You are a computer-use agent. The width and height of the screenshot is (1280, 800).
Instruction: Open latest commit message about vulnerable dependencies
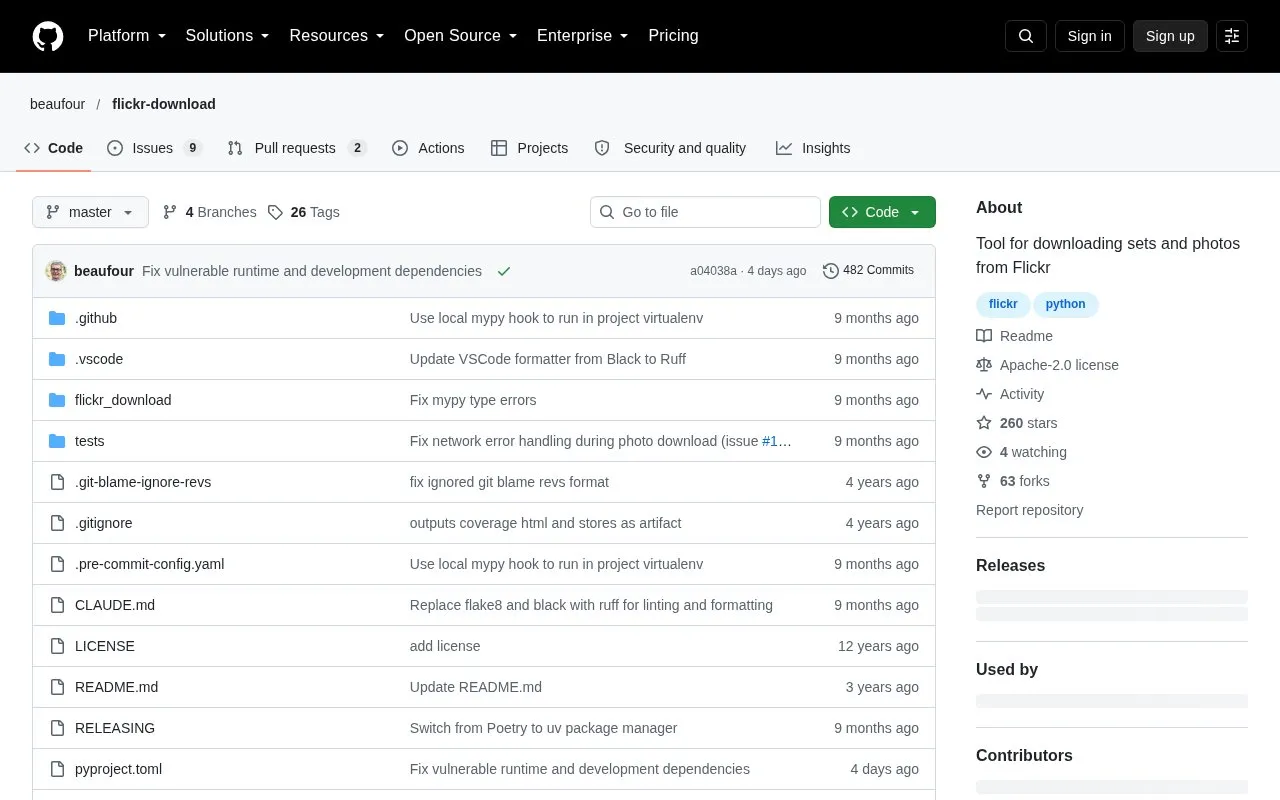tap(312, 271)
